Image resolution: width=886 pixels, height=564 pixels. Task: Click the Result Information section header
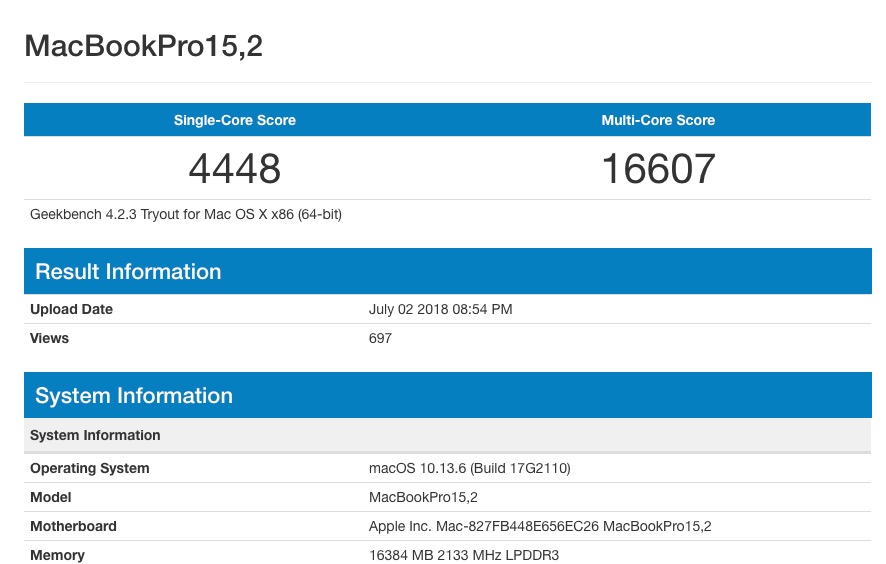pos(448,271)
